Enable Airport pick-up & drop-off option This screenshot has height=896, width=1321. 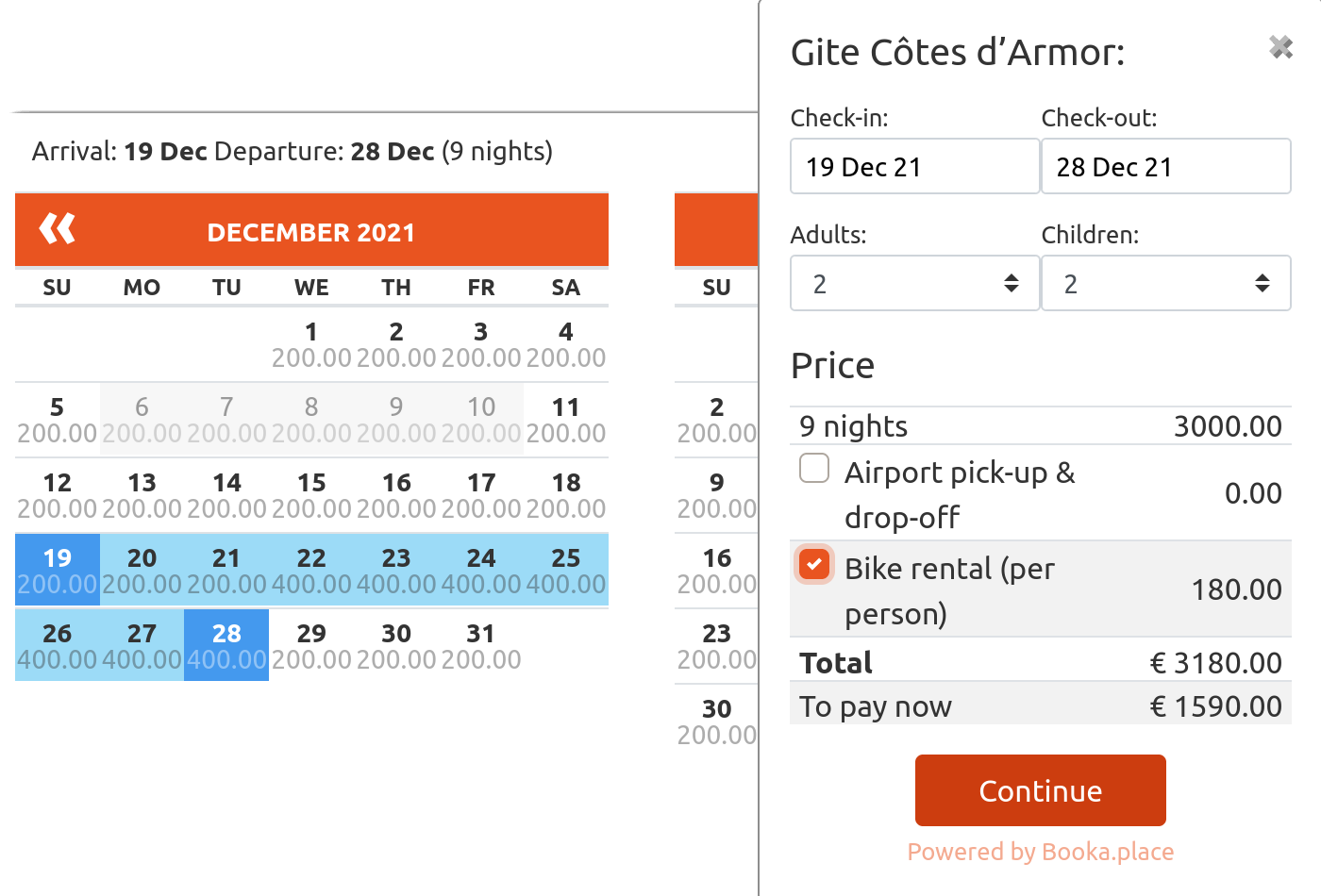click(x=814, y=468)
